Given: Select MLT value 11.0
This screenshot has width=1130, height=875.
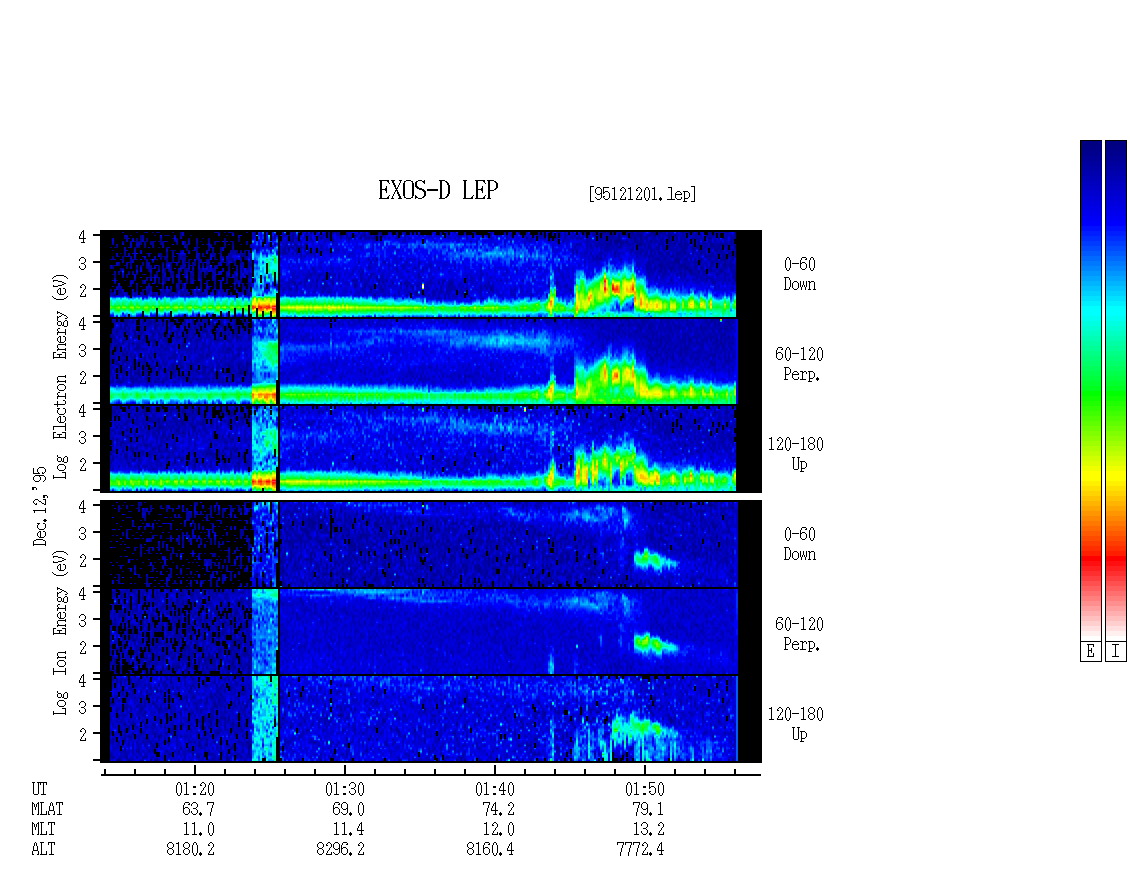Looking at the screenshot, I should (198, 829).
